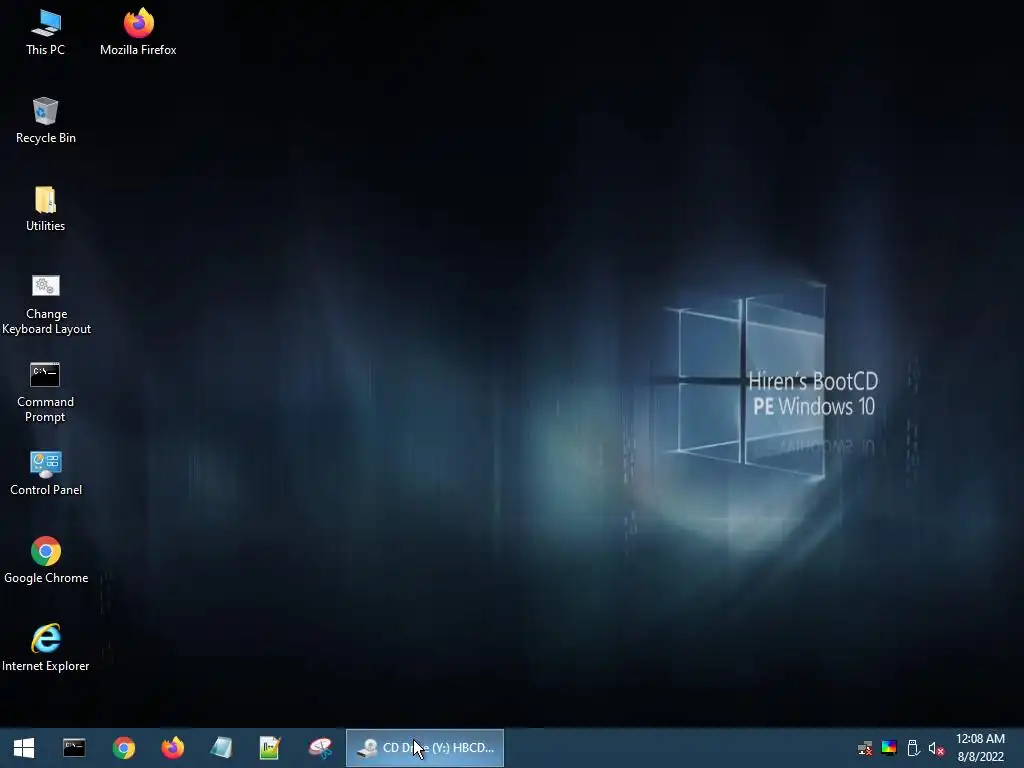
Task: Open Control Panel desktop icon
Action: click(x=46, y=473)
